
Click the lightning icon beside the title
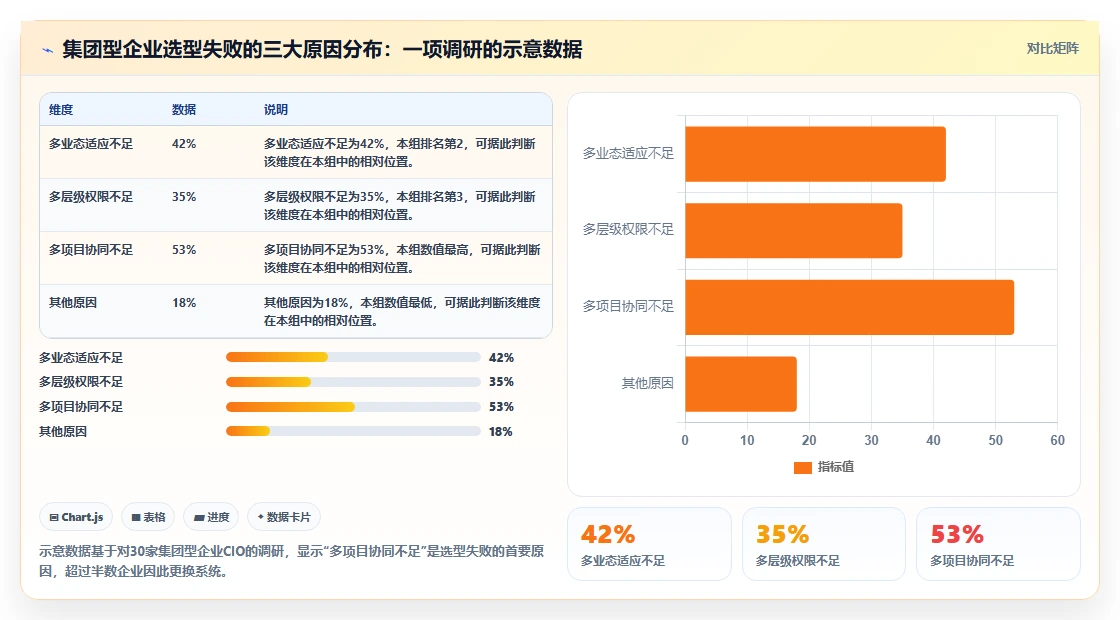48,50
